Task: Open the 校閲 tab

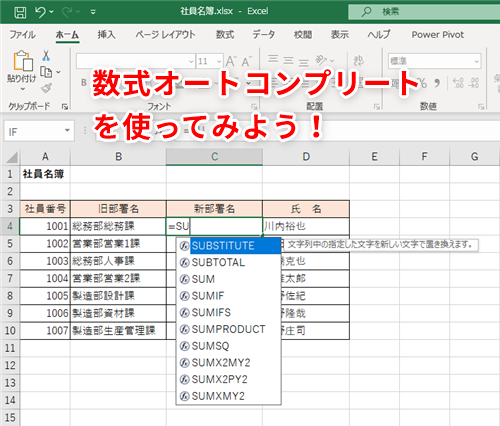Action: pyautogui.click(x=303, y=35)
